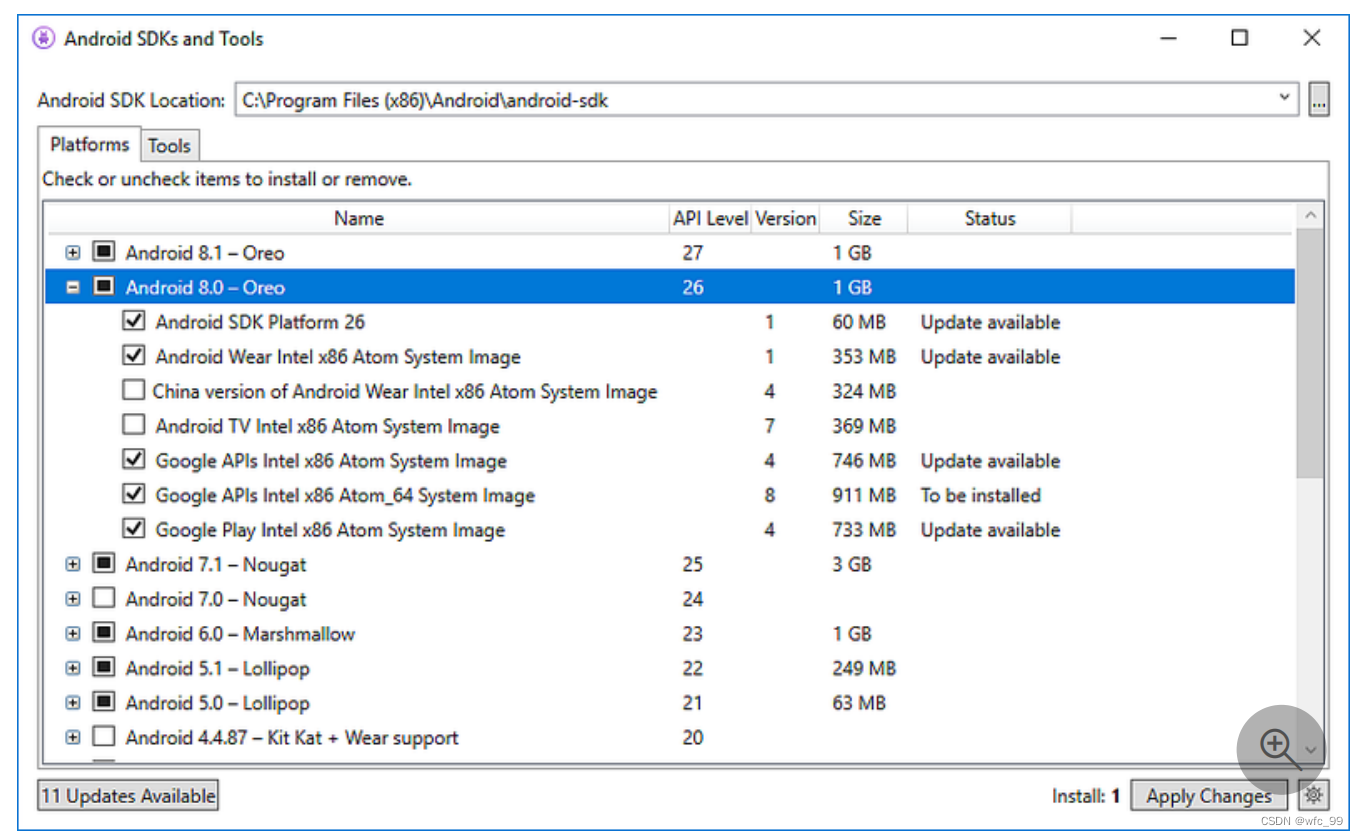Switch to the Tools tab
Image resolution: width=1358 pixels, height=836 pixels.
click(169, 145)
